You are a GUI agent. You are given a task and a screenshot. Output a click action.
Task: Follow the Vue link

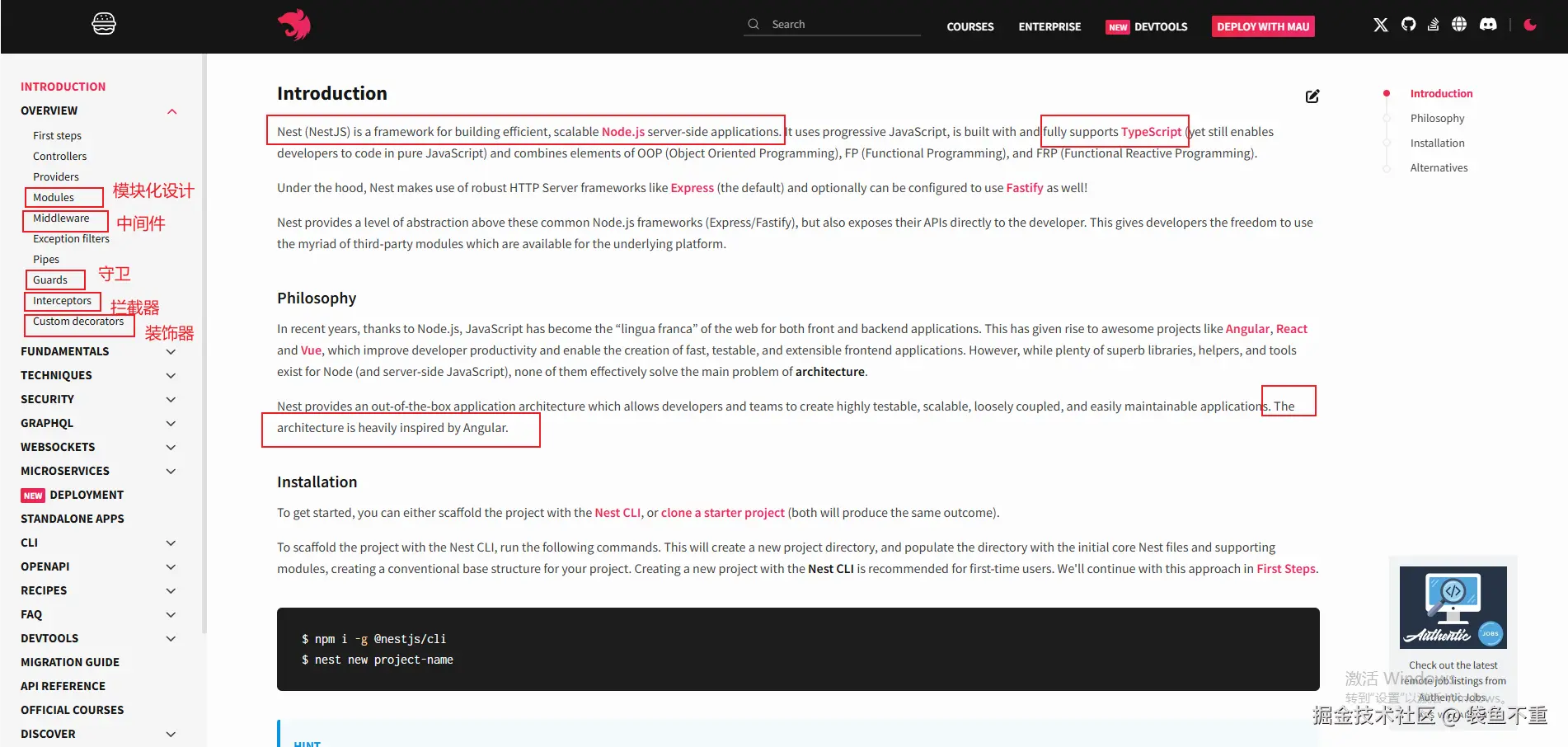311,350
